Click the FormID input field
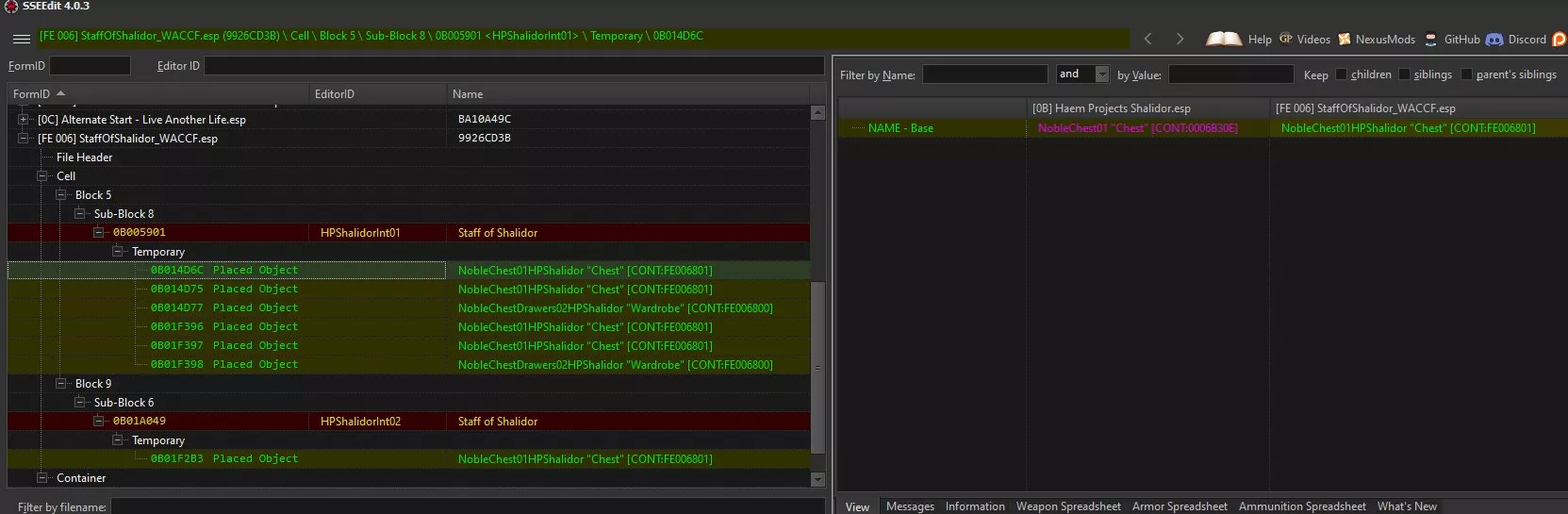Image resolution: width=1568 pixels, height=514 pixels. tap(90, 66)
